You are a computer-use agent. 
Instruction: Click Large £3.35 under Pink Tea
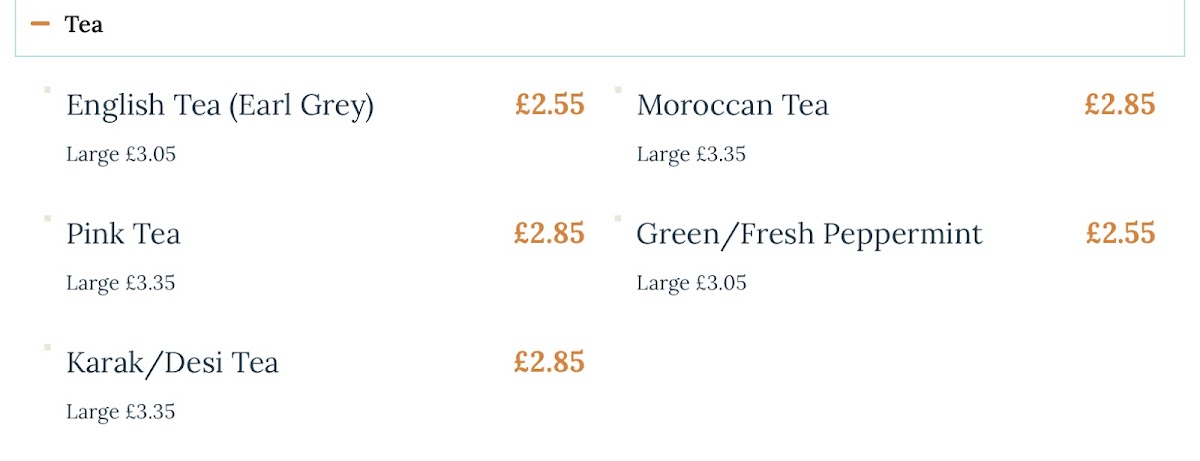[121, 283]
